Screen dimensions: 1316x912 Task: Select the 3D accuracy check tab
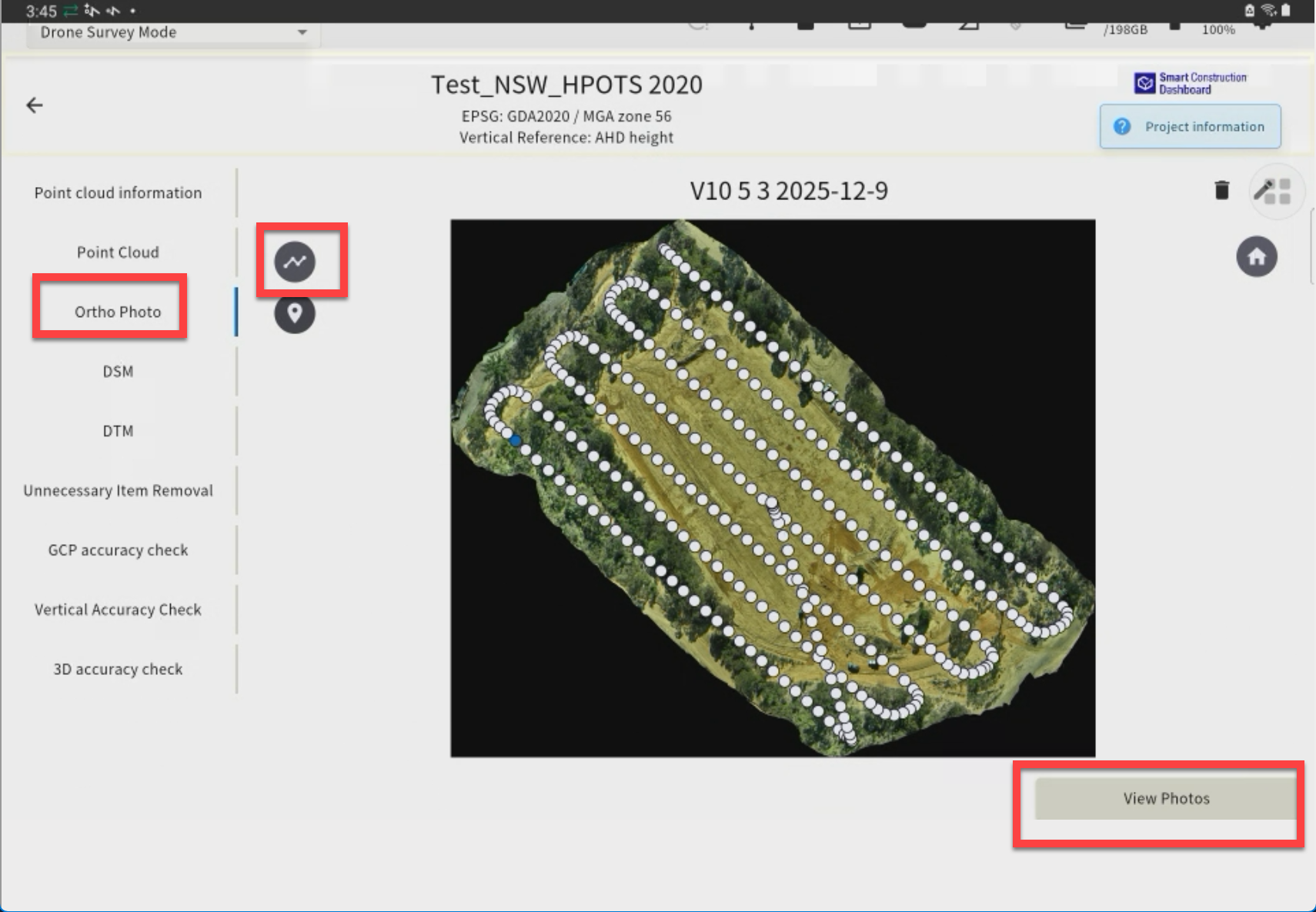coord(118,669)
